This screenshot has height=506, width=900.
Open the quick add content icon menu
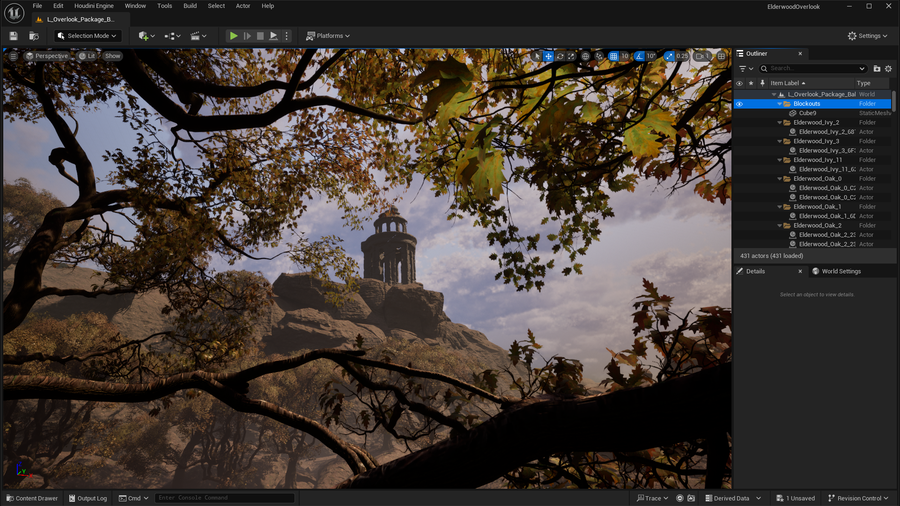click(145, 36)
